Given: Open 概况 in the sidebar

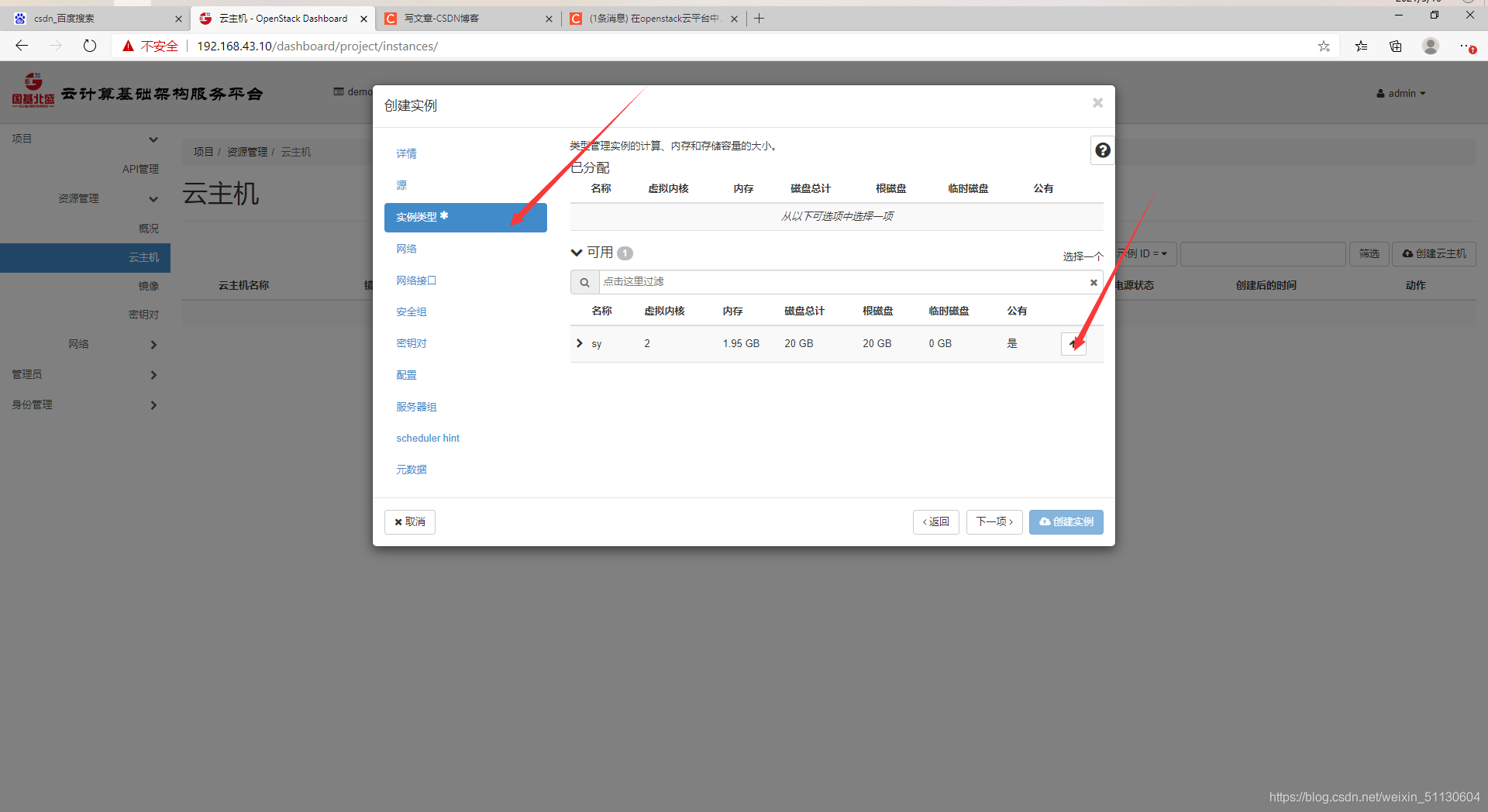Looking at the screenshot, I should pyautogui.click(x=149, y=229).
